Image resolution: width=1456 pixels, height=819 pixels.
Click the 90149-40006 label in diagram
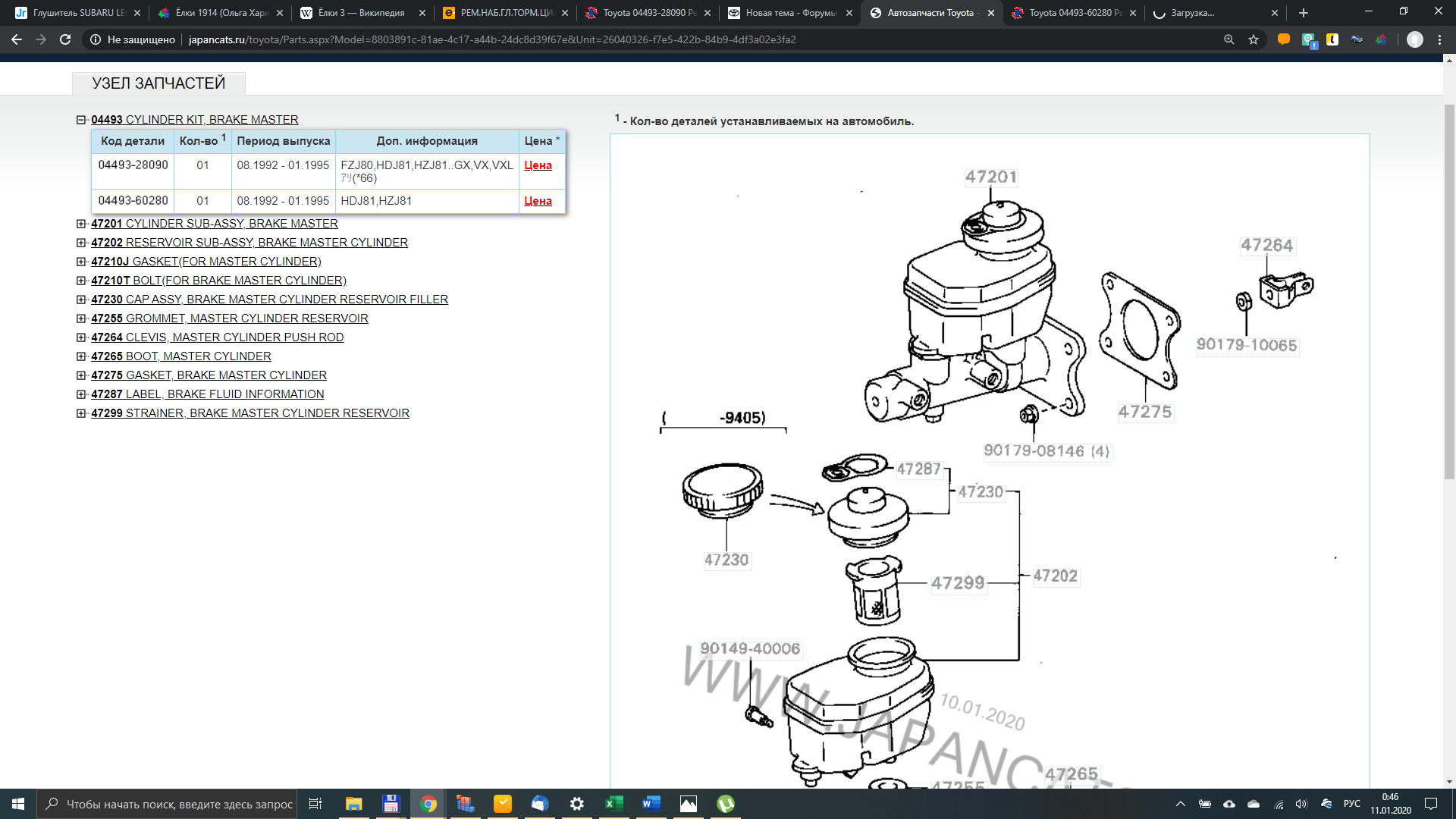click(750, 648)
